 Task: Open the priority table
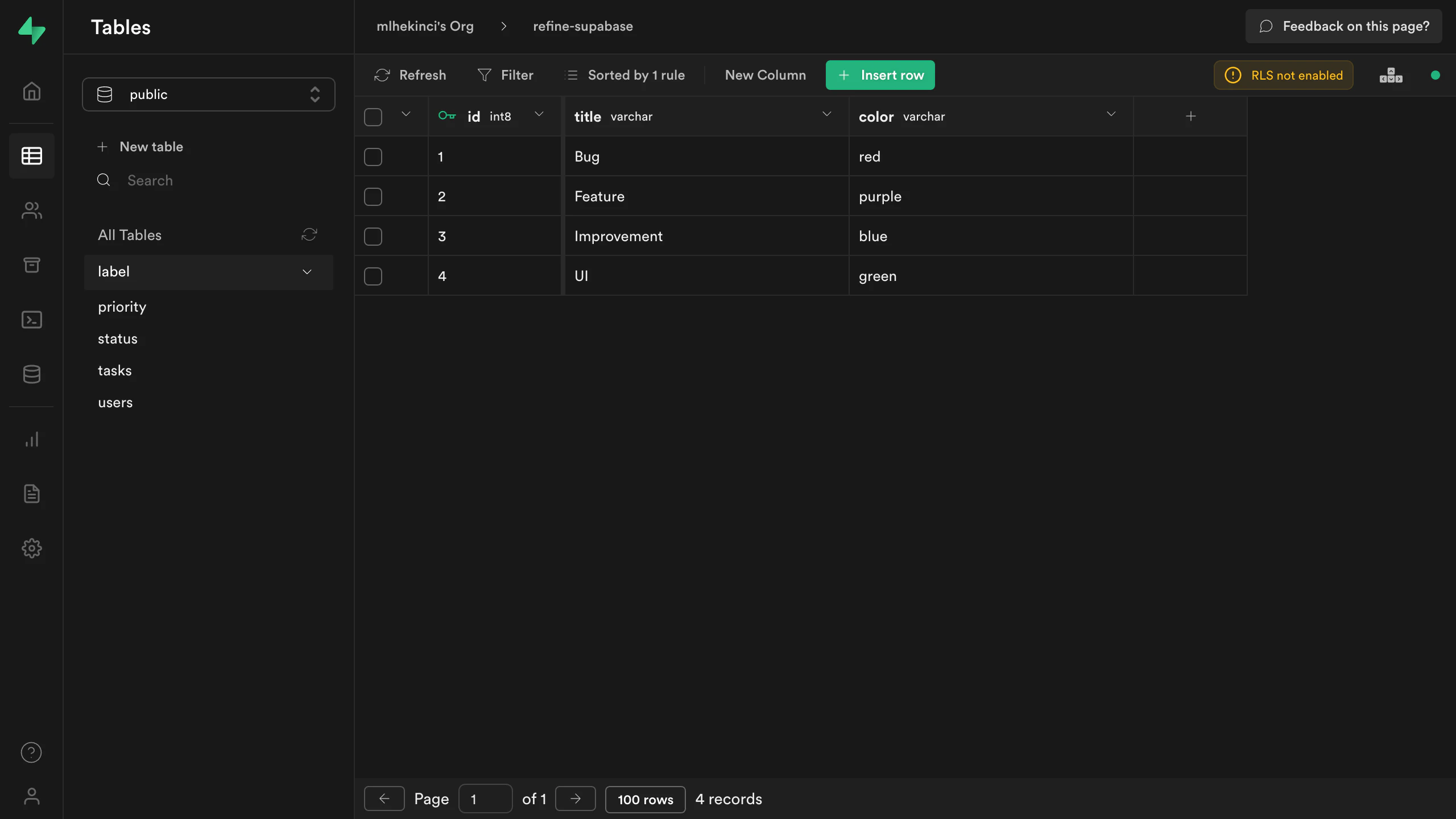(122, 307)
